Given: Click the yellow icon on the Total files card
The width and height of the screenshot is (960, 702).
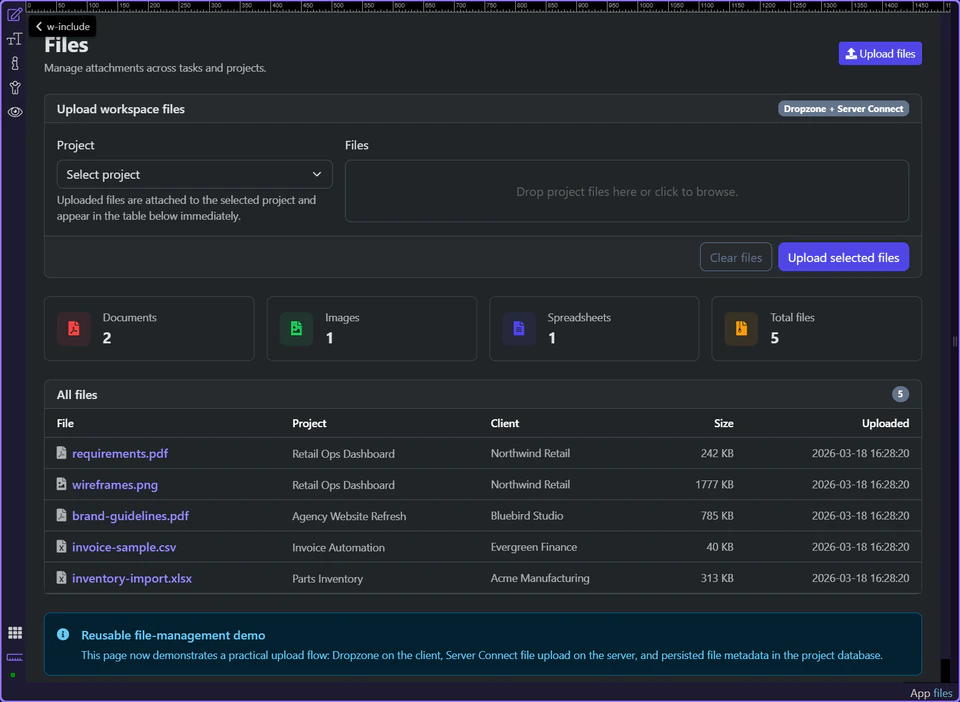Looking at the screenshot, I should [x=740, y=328].
